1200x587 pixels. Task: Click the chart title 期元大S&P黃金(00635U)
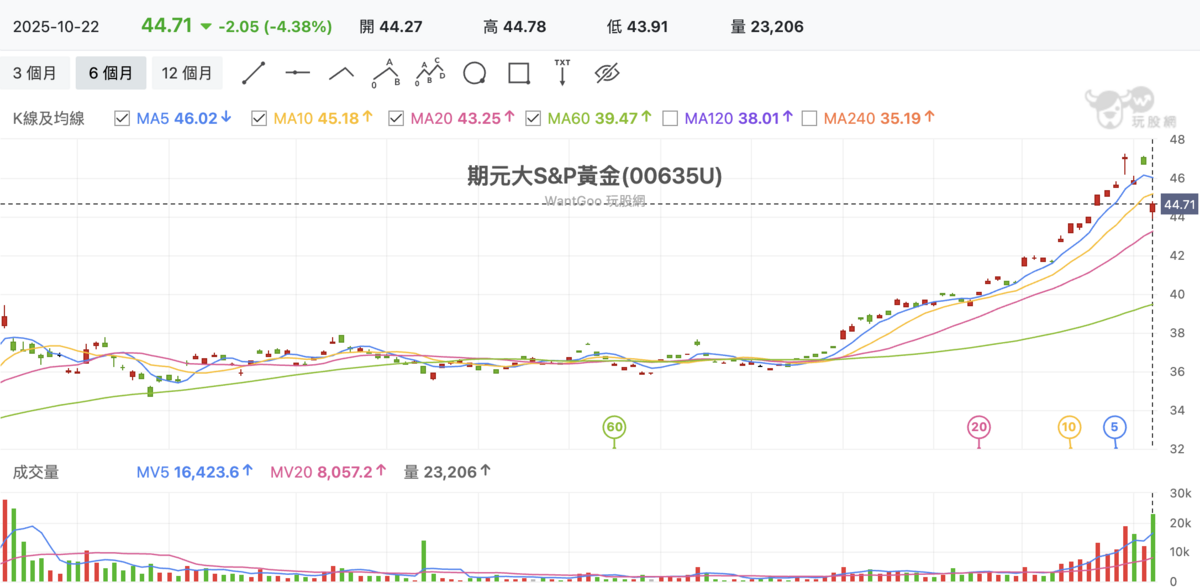coord(595,175)
